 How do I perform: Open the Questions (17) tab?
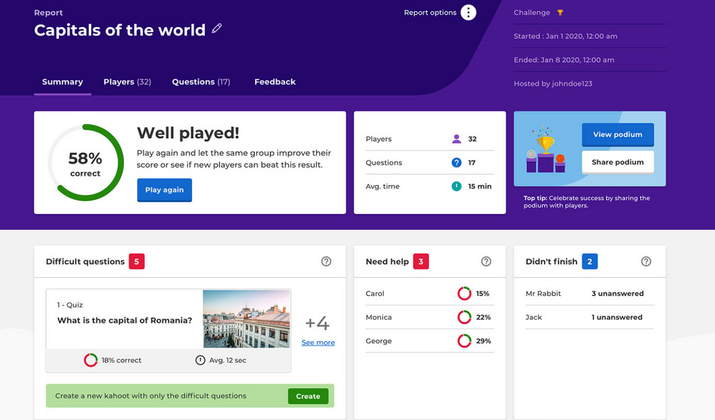click(201, 82)
